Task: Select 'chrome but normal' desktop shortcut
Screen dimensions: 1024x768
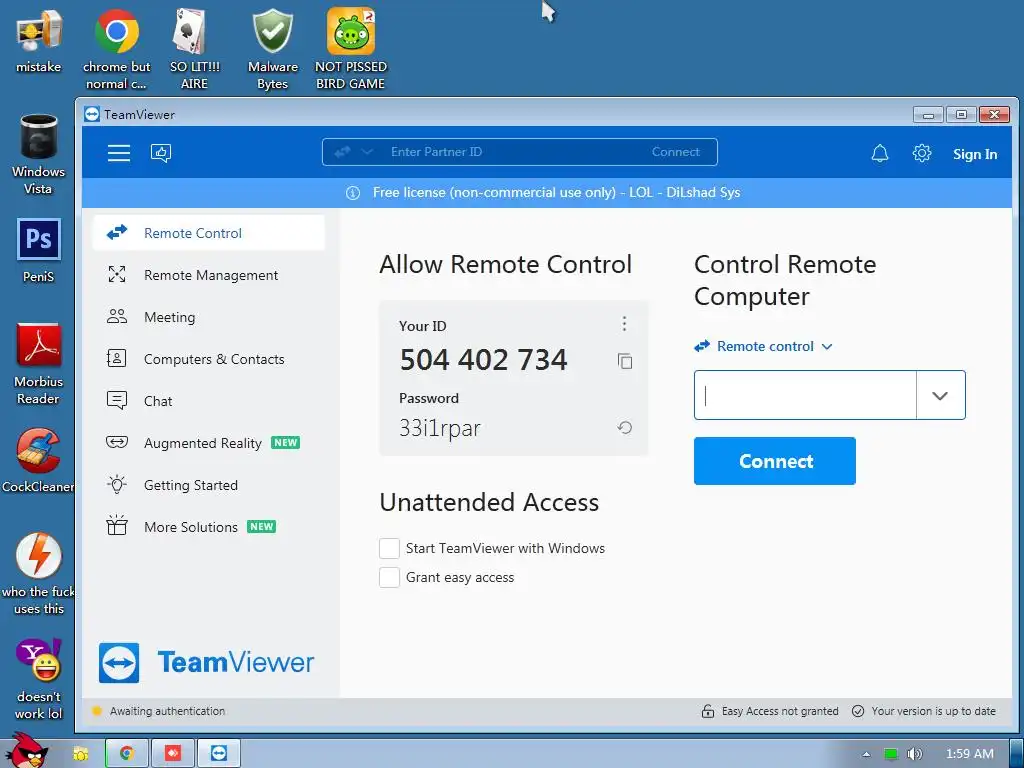Action: click(116, 49)
